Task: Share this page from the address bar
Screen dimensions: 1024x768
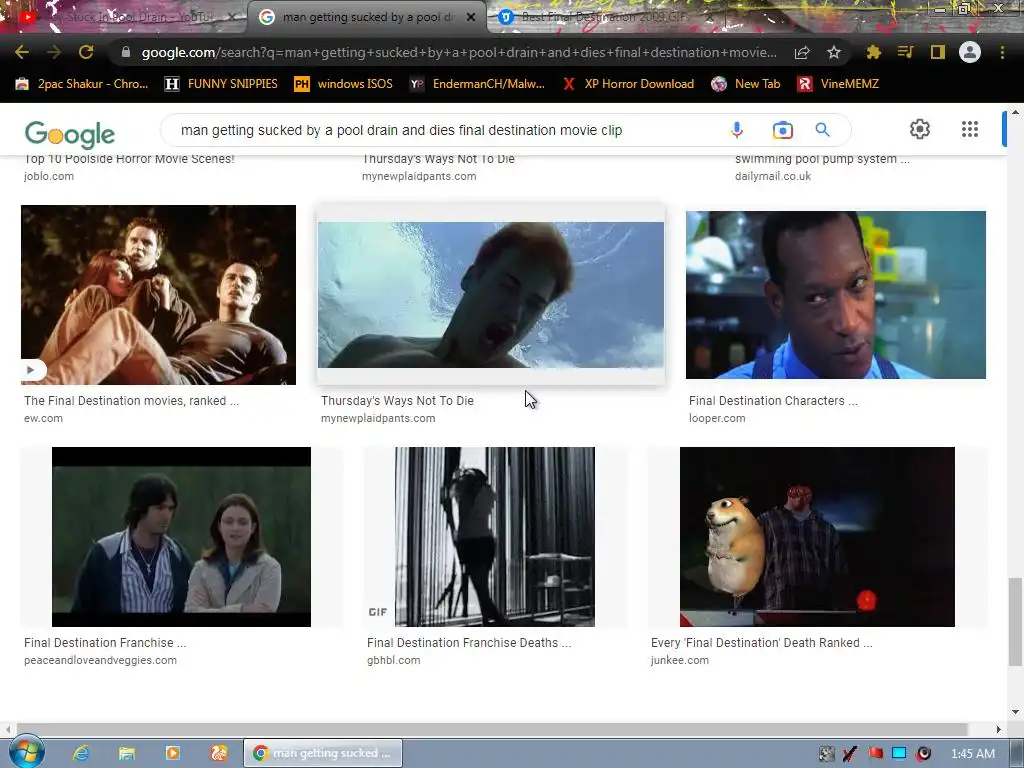Action: point(802,52)
